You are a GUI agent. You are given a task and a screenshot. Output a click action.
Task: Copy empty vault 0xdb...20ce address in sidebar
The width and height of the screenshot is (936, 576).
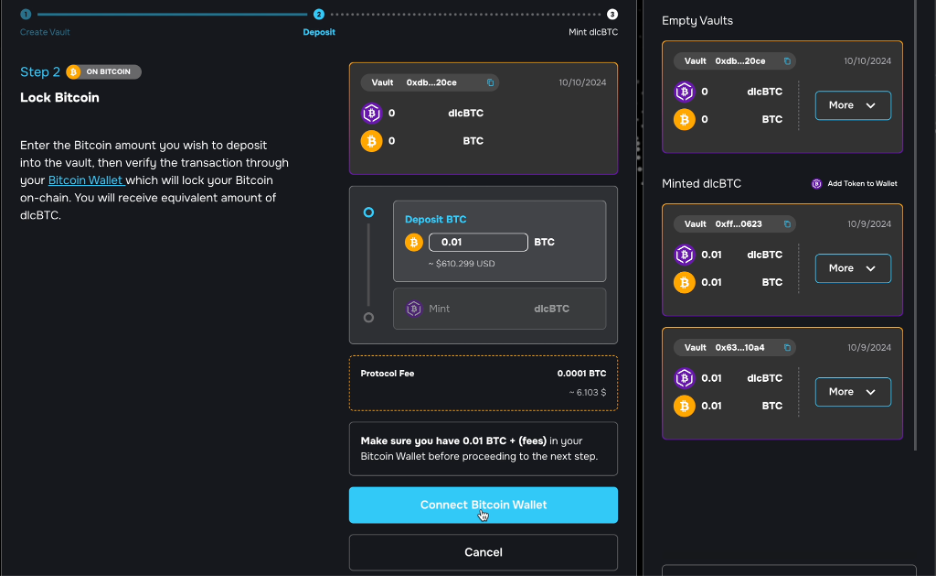787,61
